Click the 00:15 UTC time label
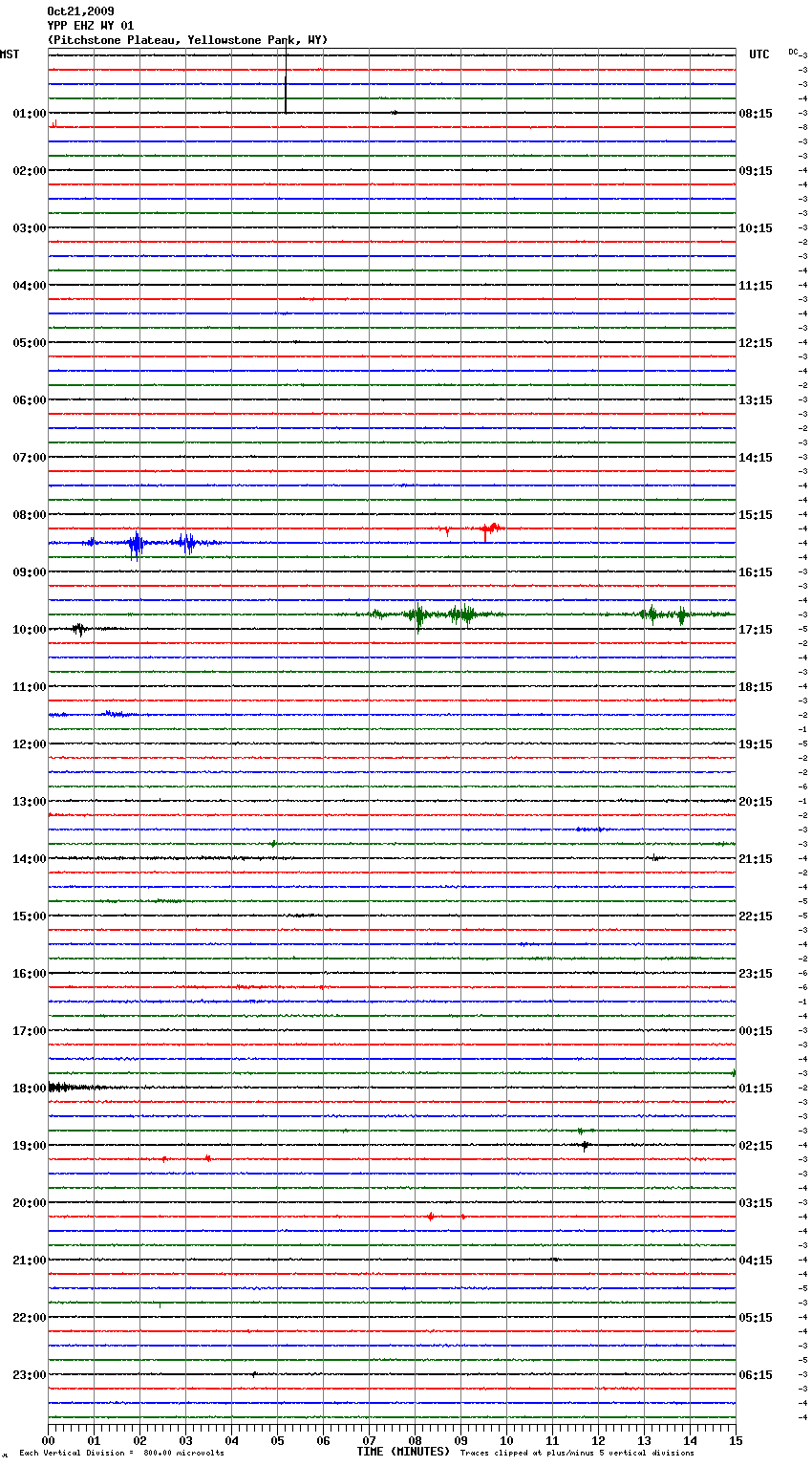This screenshot has height=1466, width=812. coord(756,1030)
